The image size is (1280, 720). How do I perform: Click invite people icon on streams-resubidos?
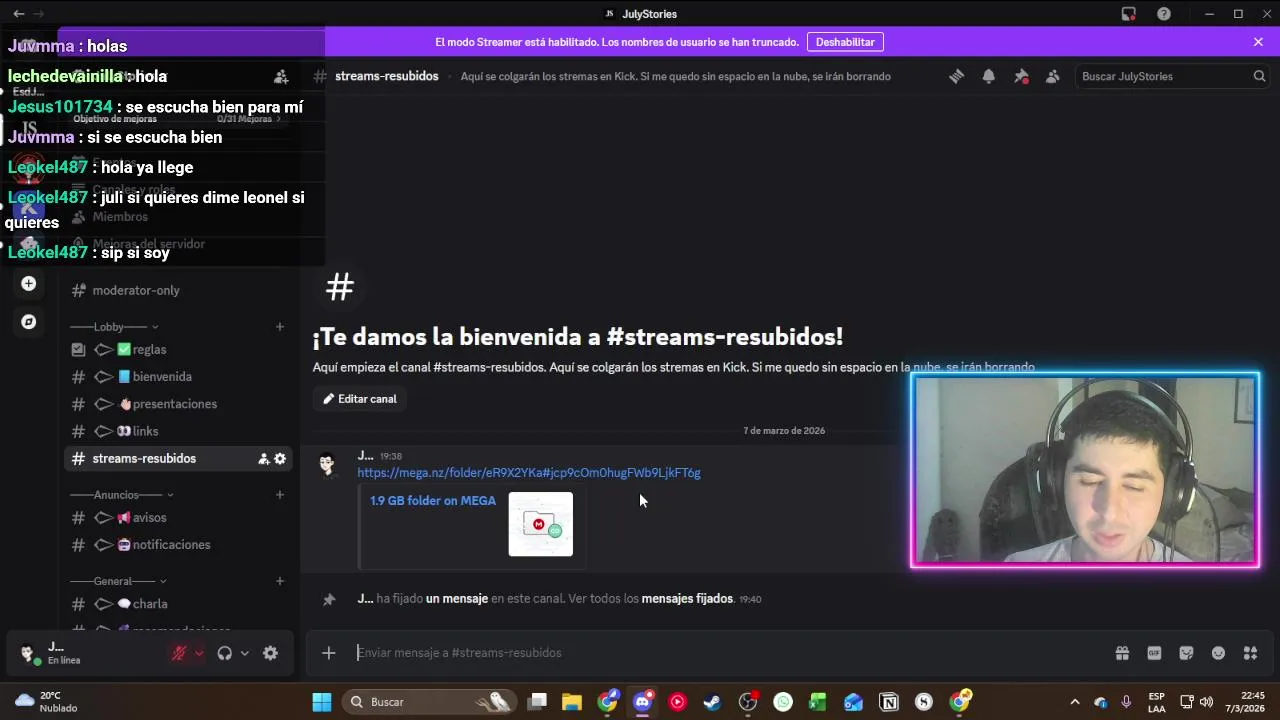pyautogui.click(x=264, y=459)
